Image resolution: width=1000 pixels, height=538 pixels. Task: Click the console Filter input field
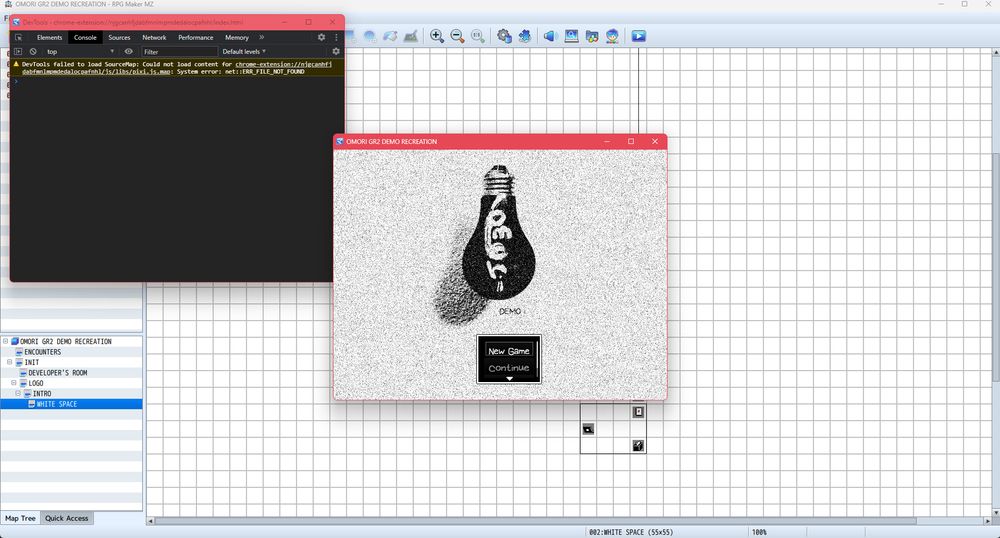pos(179,52)
